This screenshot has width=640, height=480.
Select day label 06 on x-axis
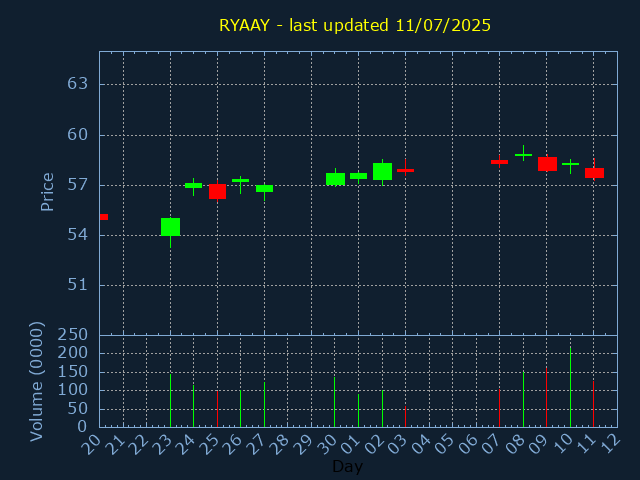tap(467, 444)
